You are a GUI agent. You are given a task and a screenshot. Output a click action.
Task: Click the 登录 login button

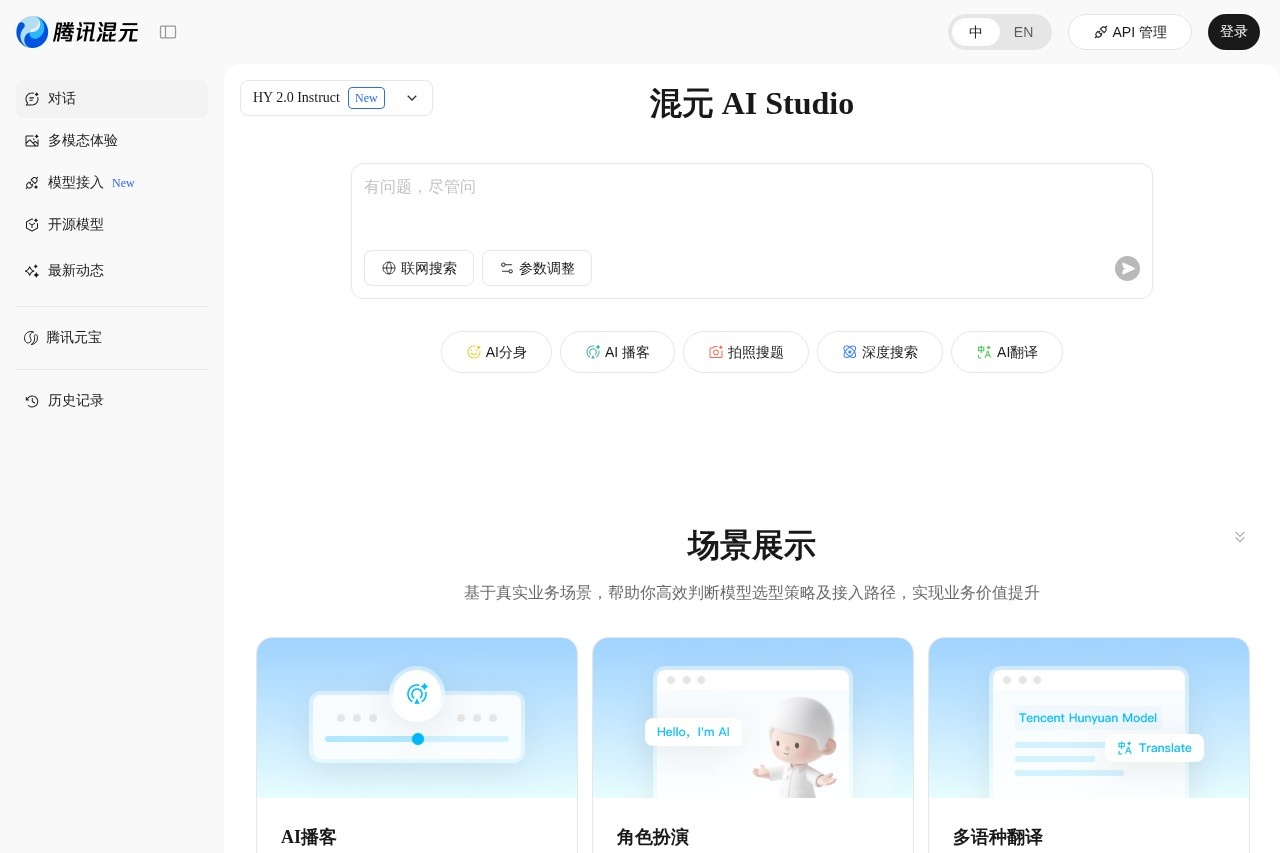pos(1234,32)
